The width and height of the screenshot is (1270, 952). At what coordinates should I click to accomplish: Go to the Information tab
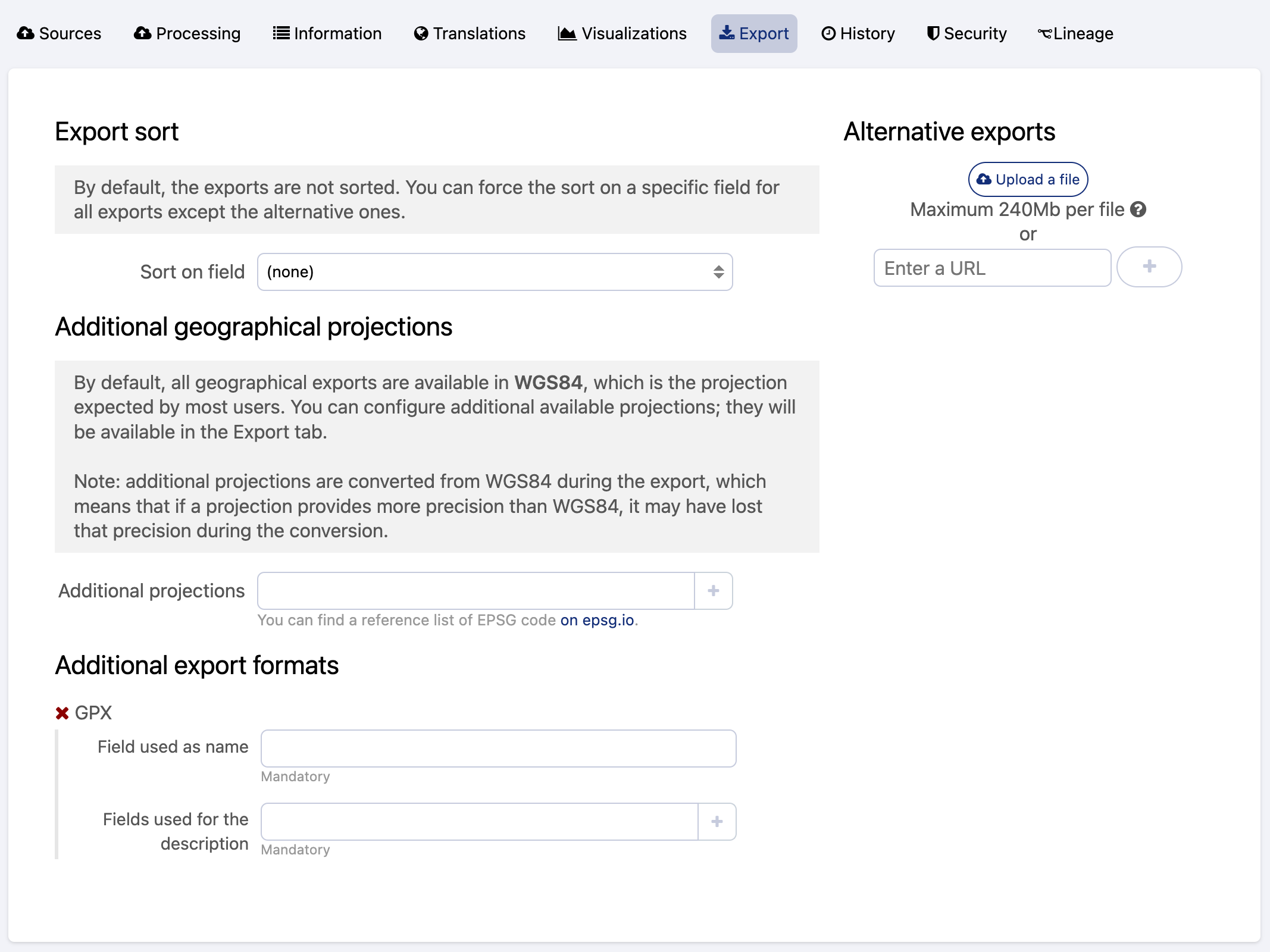pos(327,33)
